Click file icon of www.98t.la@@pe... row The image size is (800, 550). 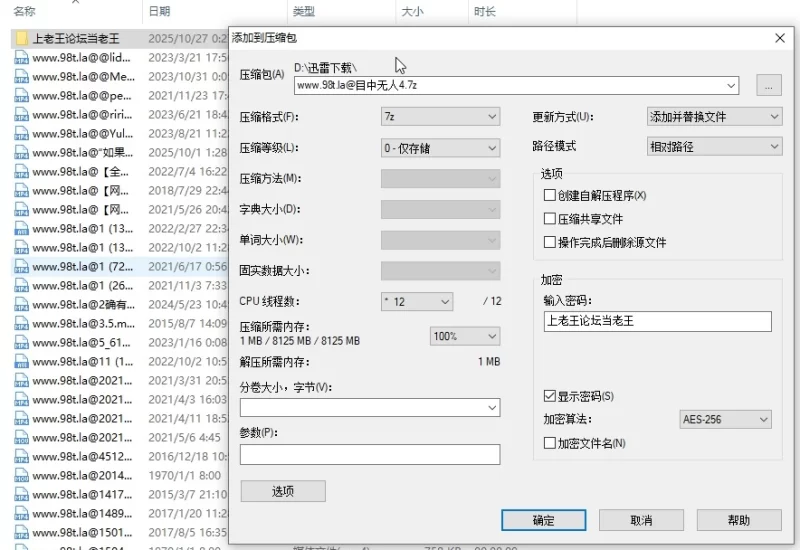pyautogui.click(x=21, y=95)
